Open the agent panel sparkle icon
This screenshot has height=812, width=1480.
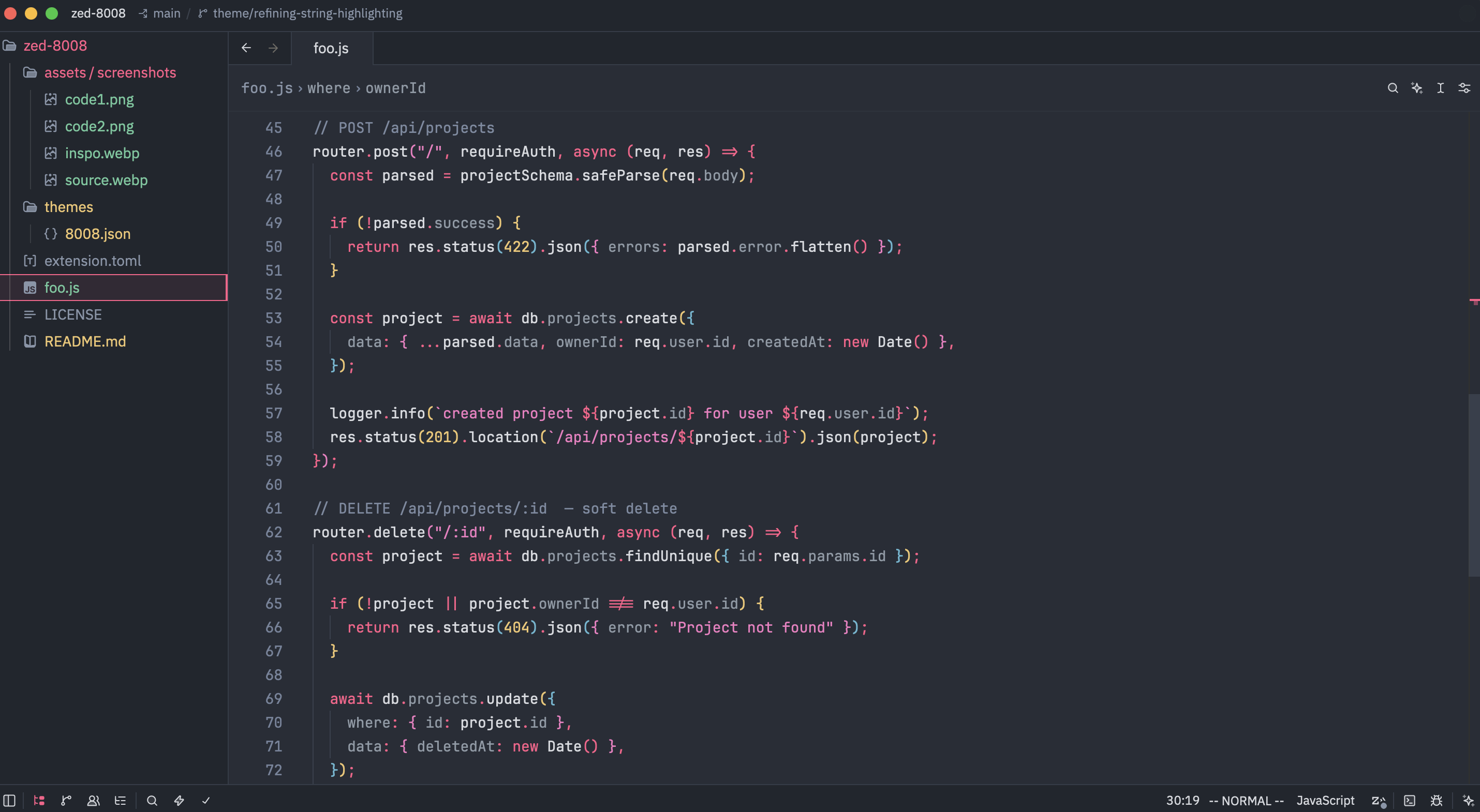point(1468,800)
